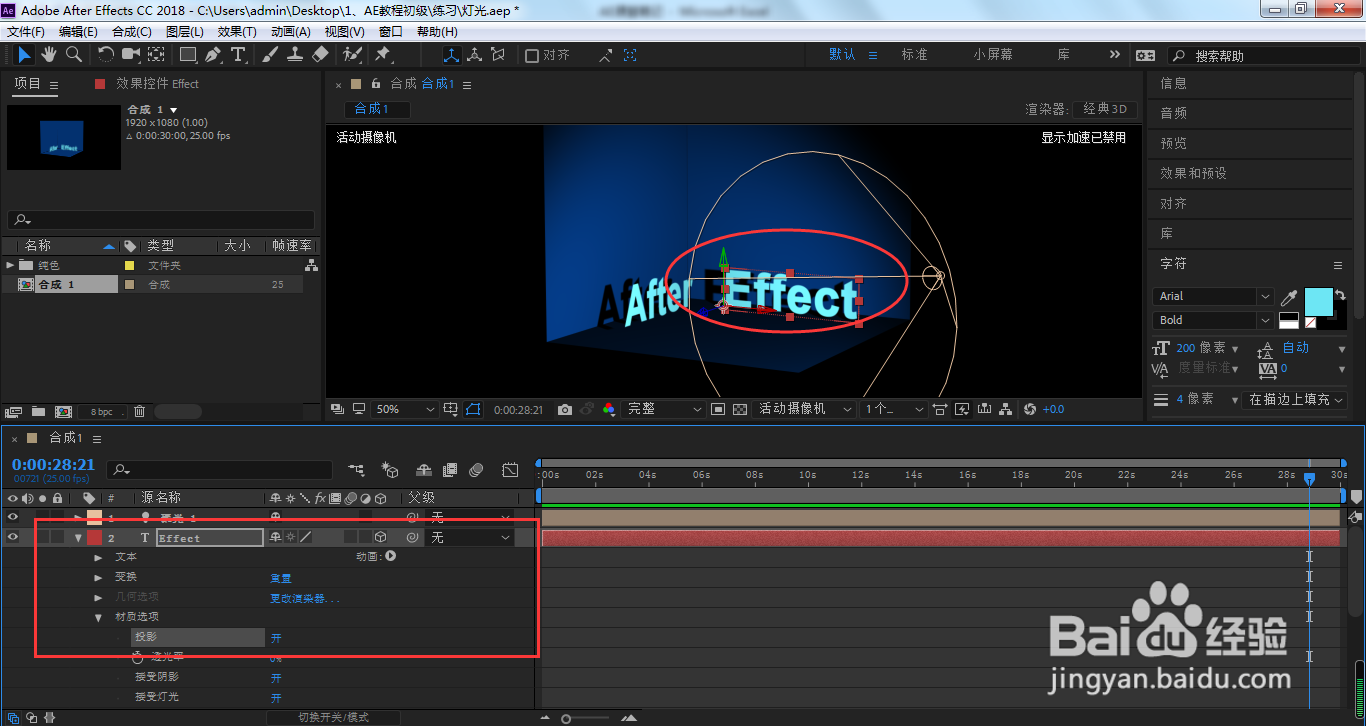Image resolution: width=1366 pixels, height=726 pixels.
Task: Open the 完整 resolution dropdown
Action: click(664, 409)
